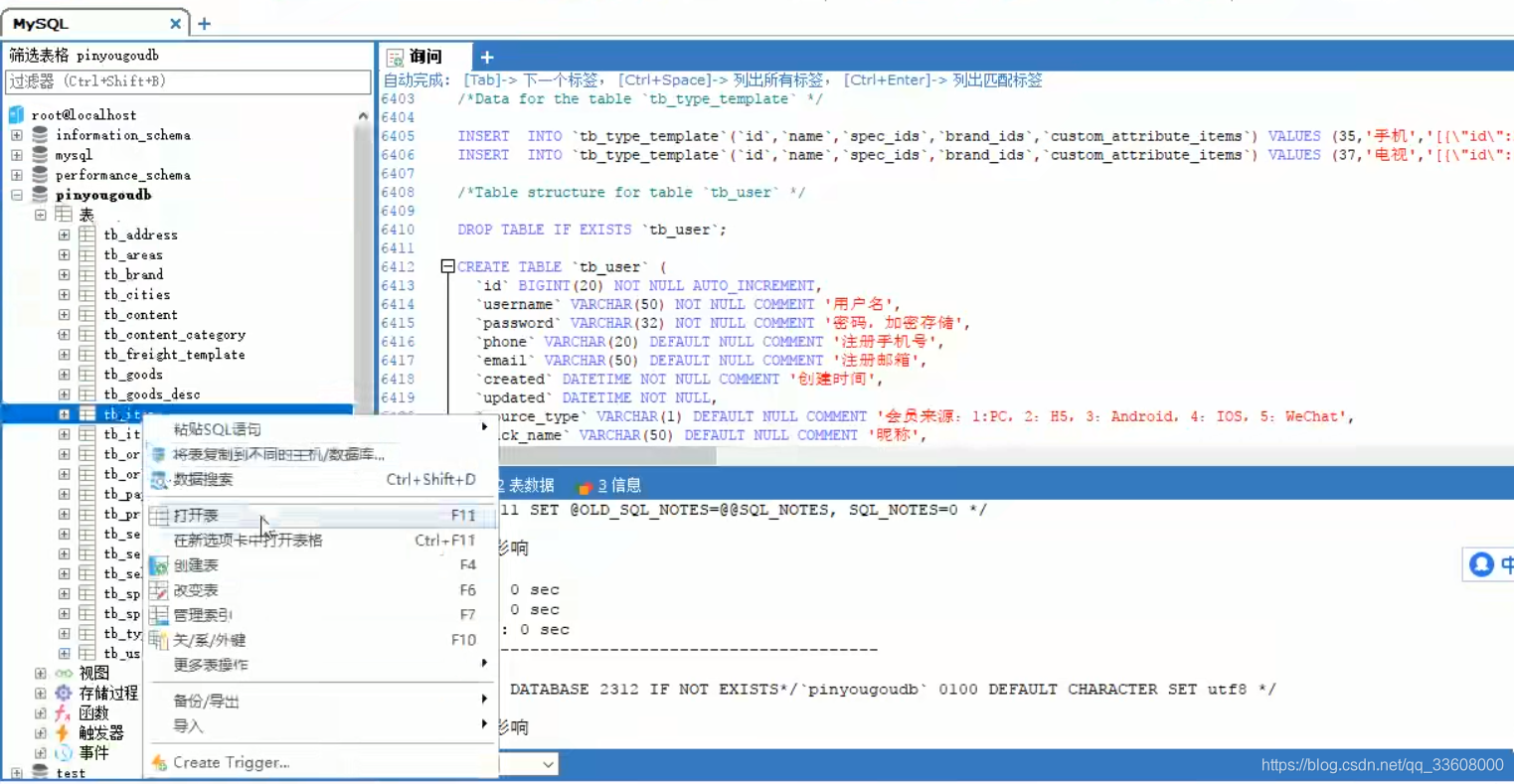Click the tb_brand table icon
Viewport: 1514px width, 784px height.
87,274
